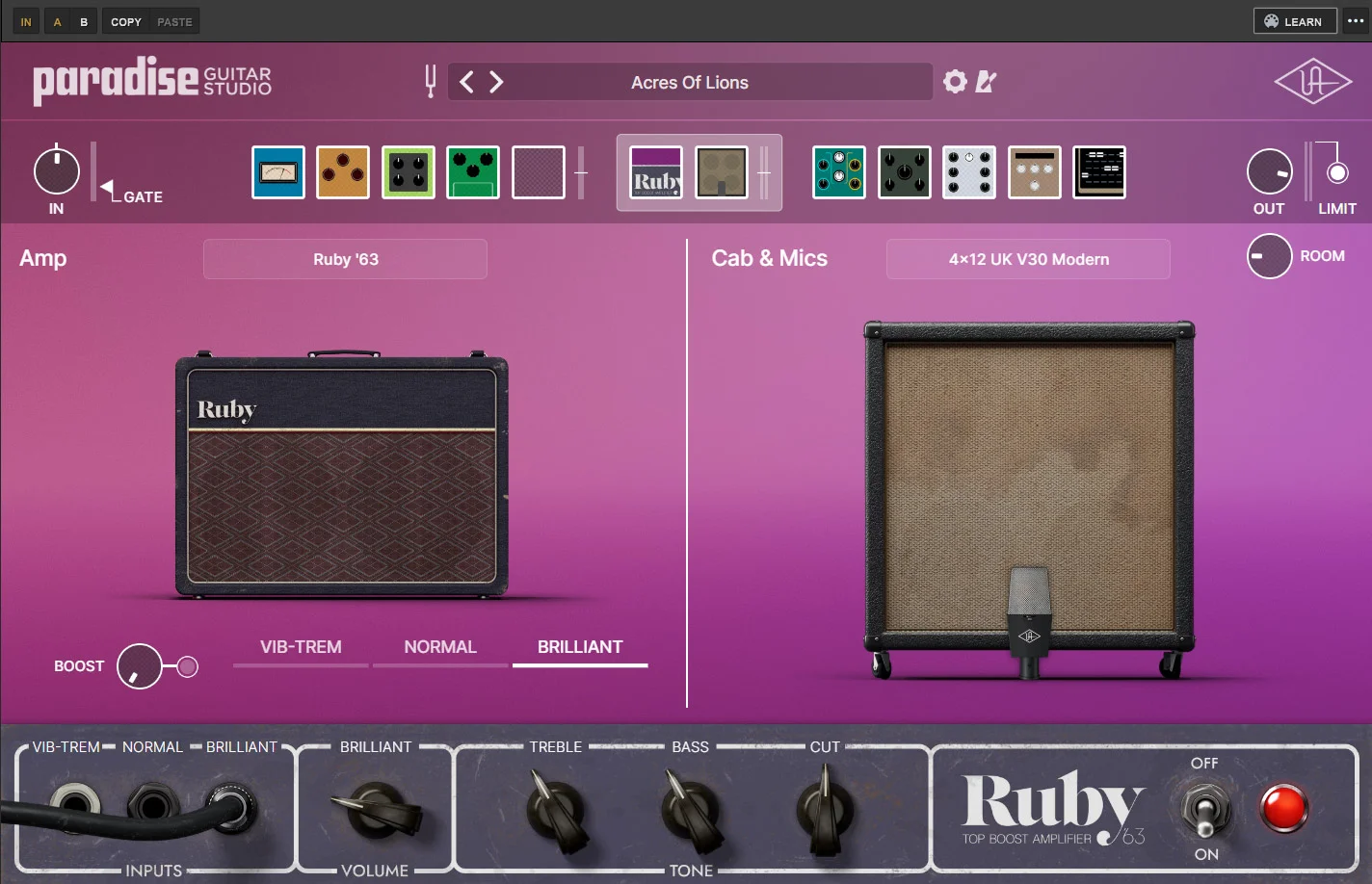1372x884 pixels.
Task: Click the COPY button
Action: [126, 21]
